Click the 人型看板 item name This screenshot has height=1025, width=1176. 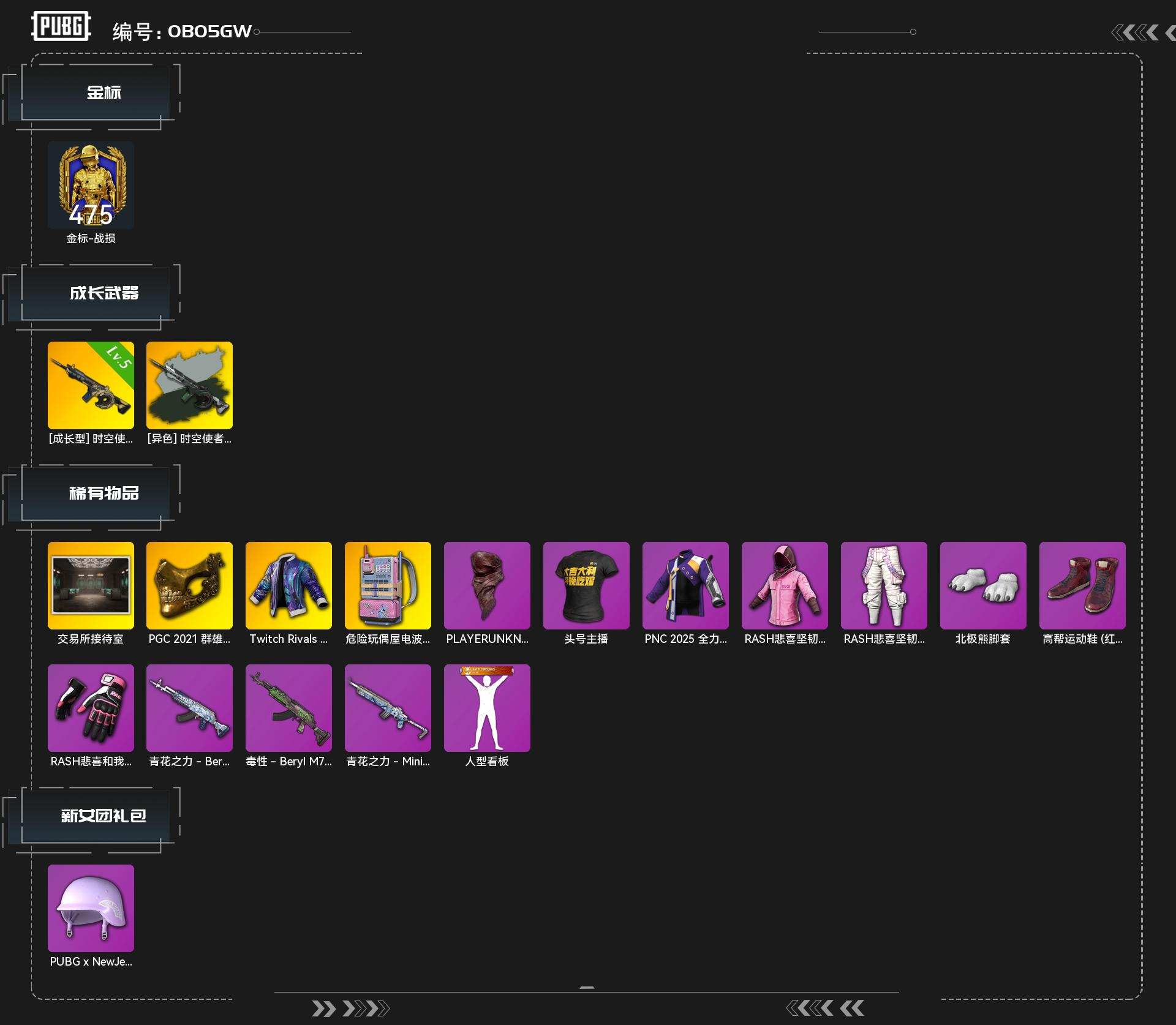487,761
